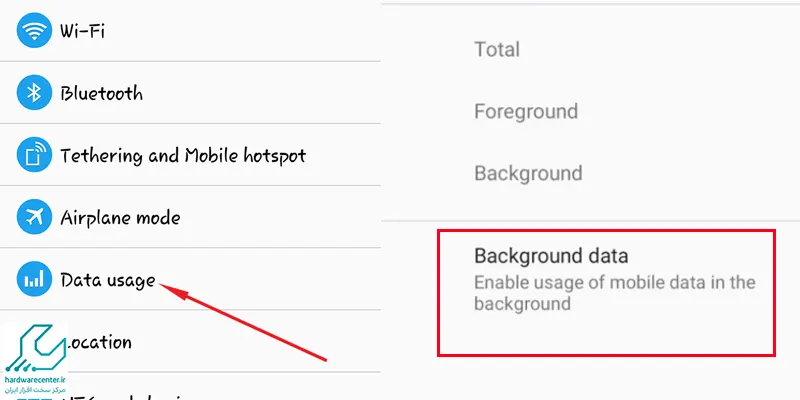Tap the Data usage bar-chart icon
This screenshot has height=400, width=800.
tap(34, 280)
